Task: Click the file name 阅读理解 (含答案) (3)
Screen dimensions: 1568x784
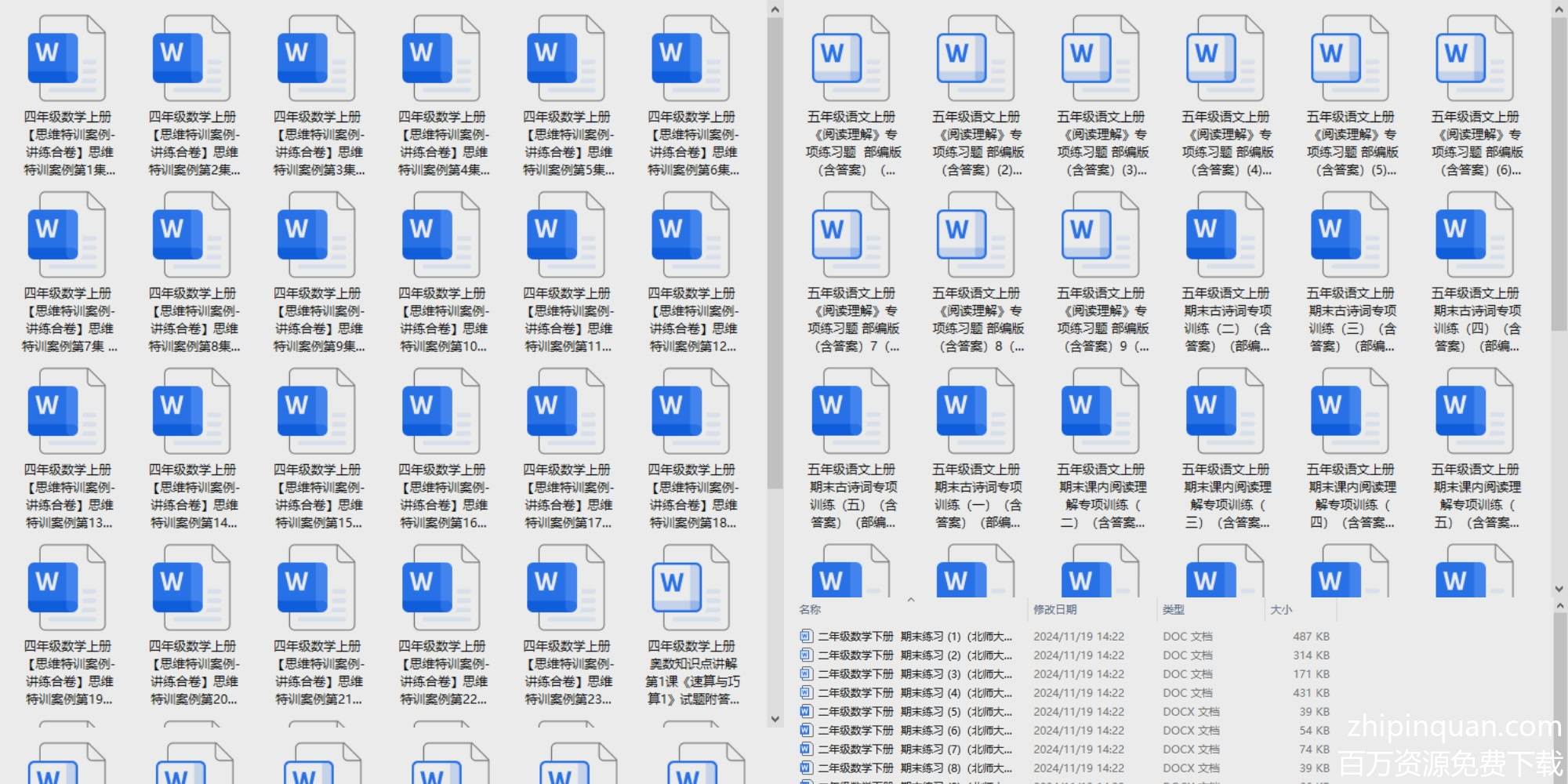Action: click(x=1102, y=143)
